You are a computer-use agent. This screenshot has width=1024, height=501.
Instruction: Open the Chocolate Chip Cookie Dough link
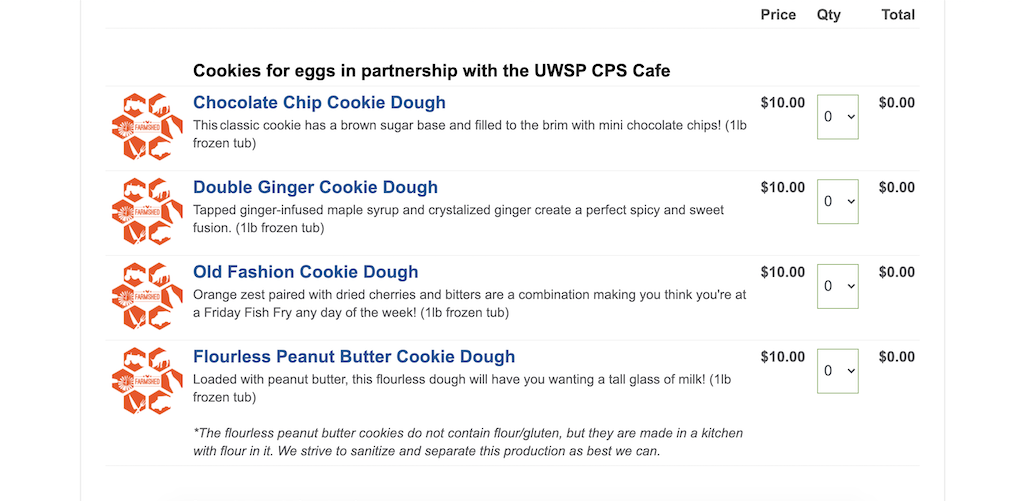click(319, 103)
